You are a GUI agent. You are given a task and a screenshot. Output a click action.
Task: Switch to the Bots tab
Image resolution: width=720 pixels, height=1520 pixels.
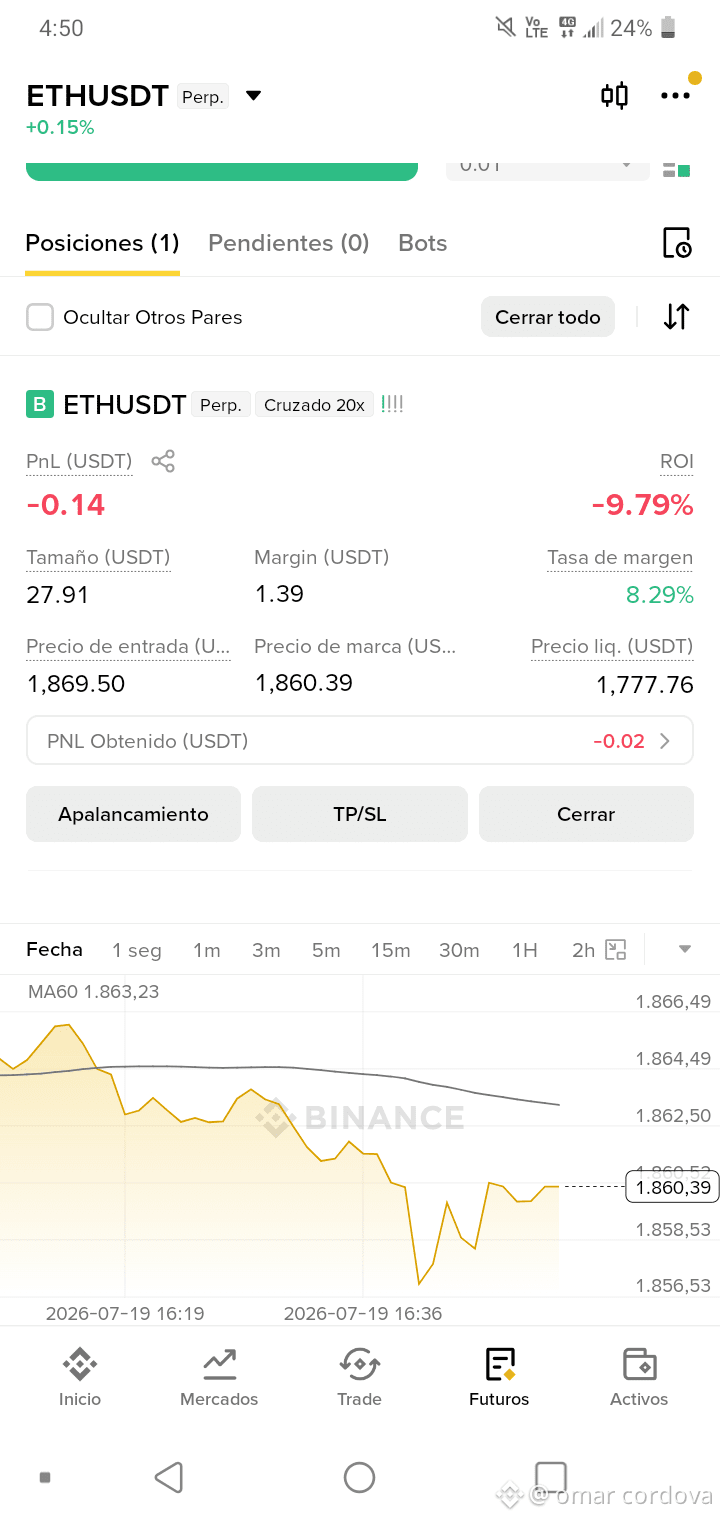tap(422, 243)
